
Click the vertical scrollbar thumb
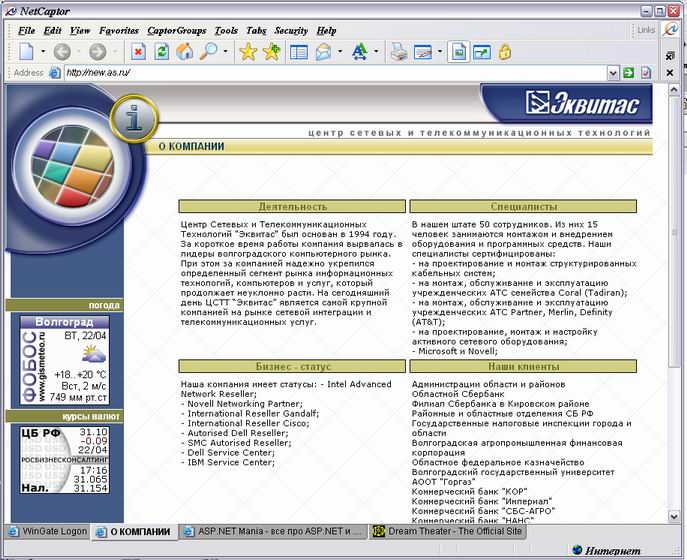(x=674, y=232)
